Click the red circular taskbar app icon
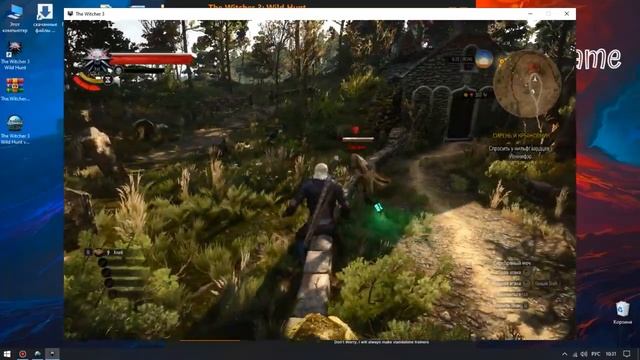The image size is (640, 360). point(22,354)
